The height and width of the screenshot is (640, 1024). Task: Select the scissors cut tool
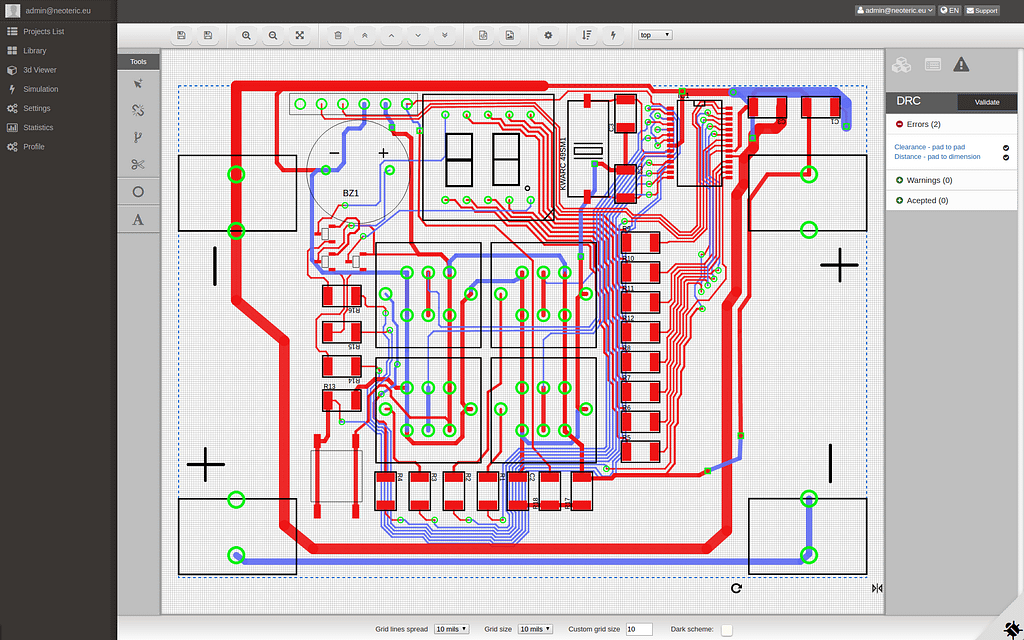[x=138, y=164]
